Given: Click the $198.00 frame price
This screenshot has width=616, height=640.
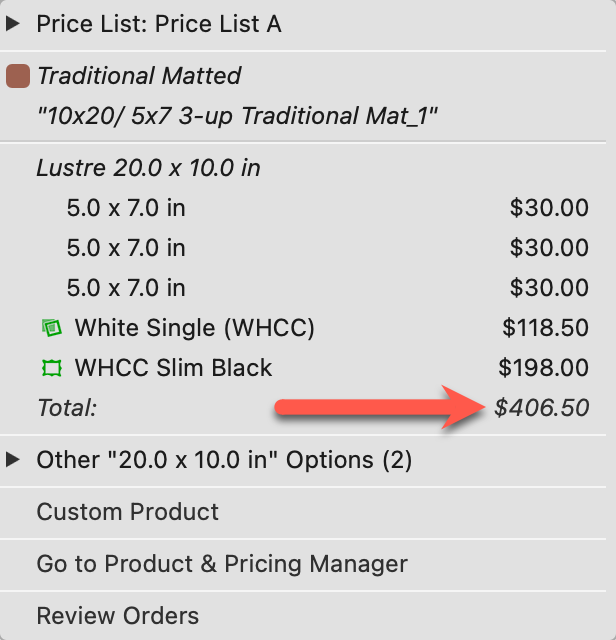Looking at the screenshot, I should pyautogui.click(x=546, y=368).
